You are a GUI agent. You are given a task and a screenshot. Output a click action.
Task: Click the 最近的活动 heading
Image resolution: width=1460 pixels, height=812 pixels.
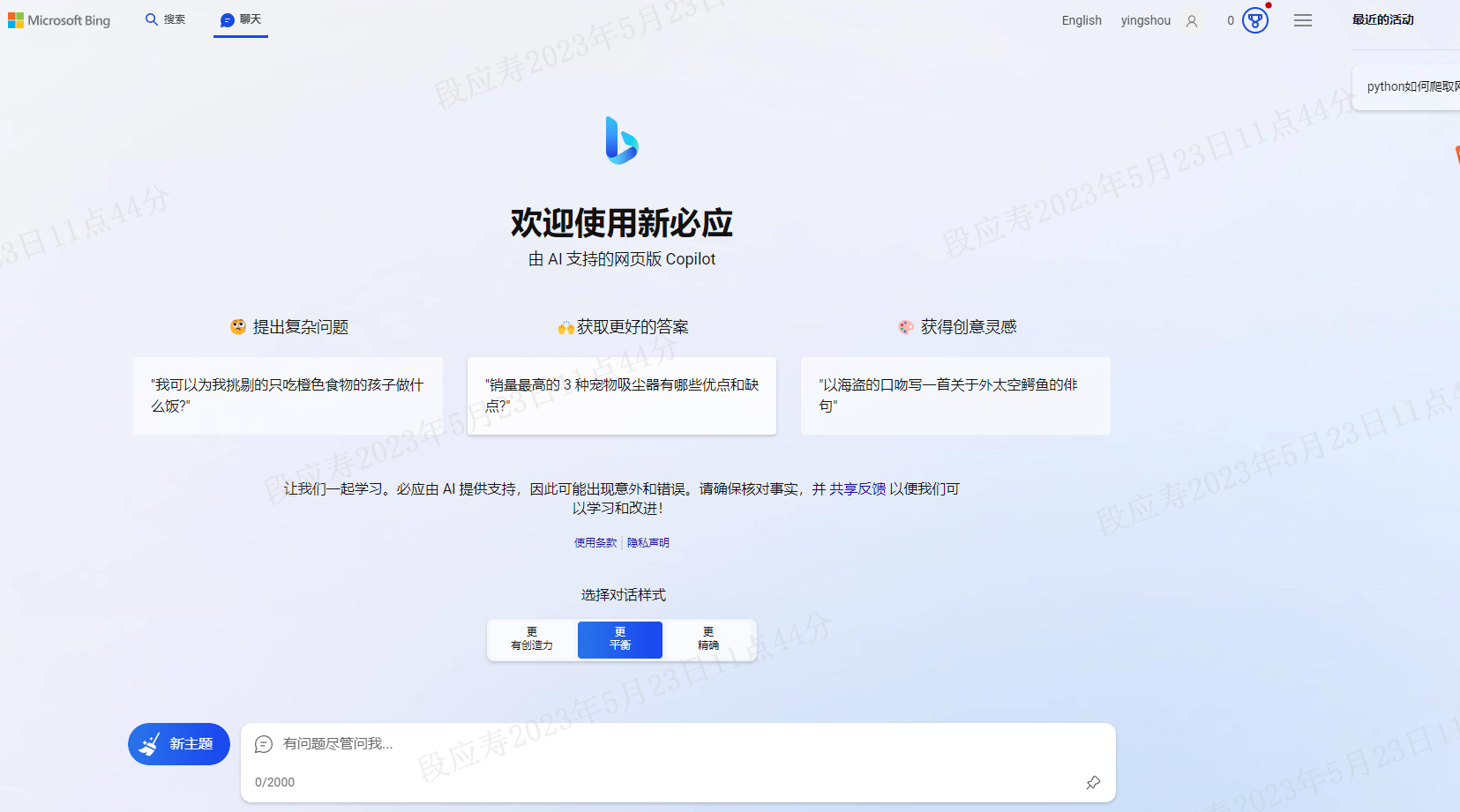[x=1383, y=19]
